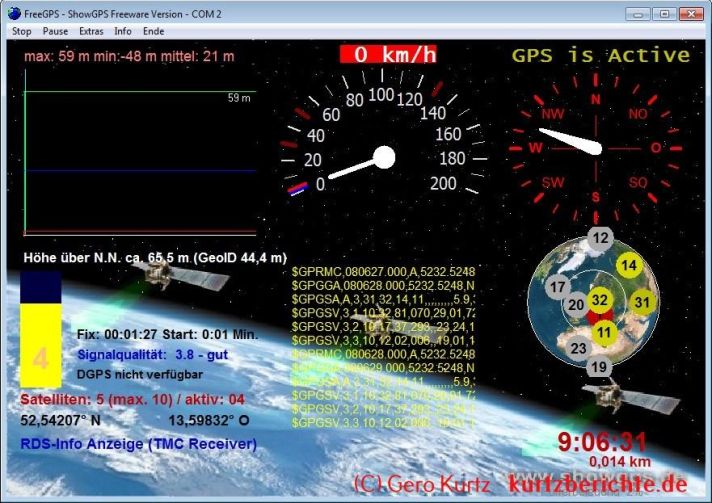Click the RDS-Info Anzeige (TMC Receiver) link
This screenshot has width=712, height=503.
[138, 444]
